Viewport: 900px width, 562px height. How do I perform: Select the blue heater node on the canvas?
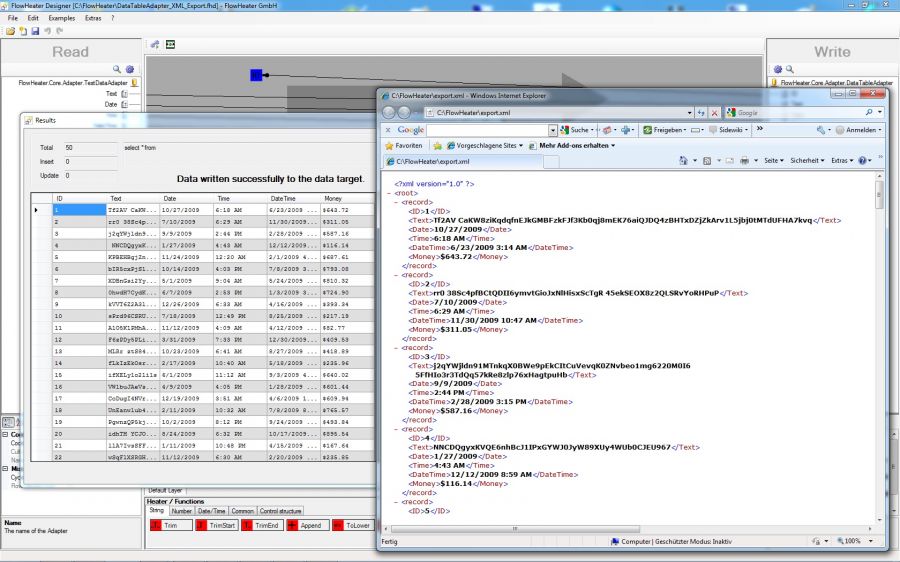[256, 75]
